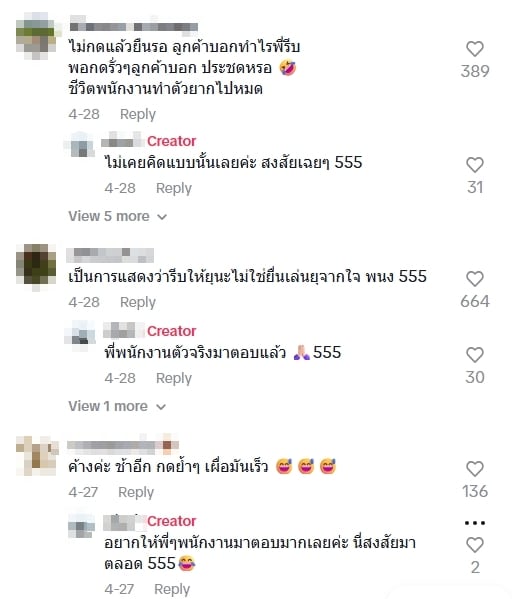512x599 pixels.
Task: Reply to the last creator comment dated 4-27
Action: tap(172, 589)
